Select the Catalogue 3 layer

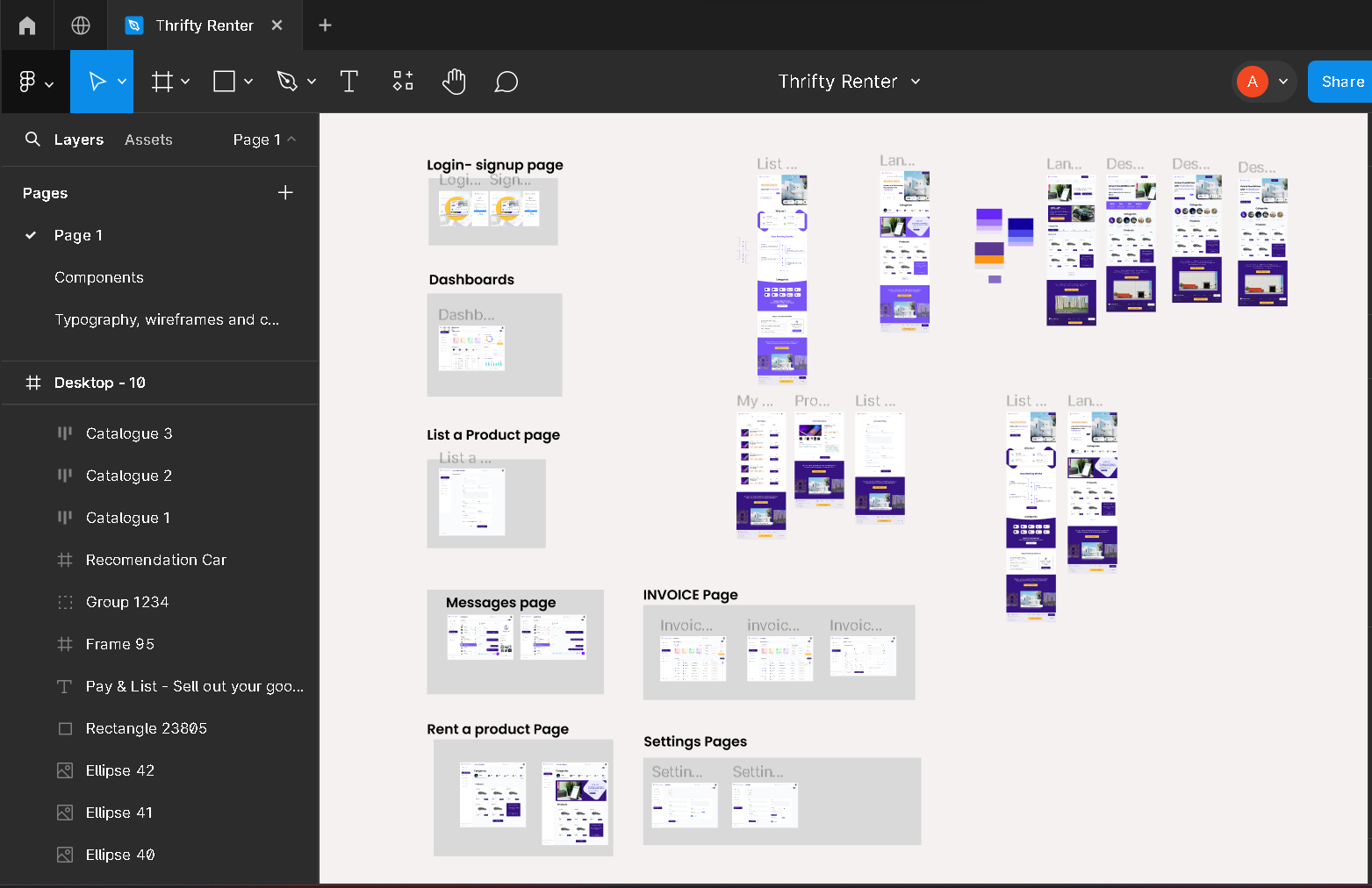128,433
